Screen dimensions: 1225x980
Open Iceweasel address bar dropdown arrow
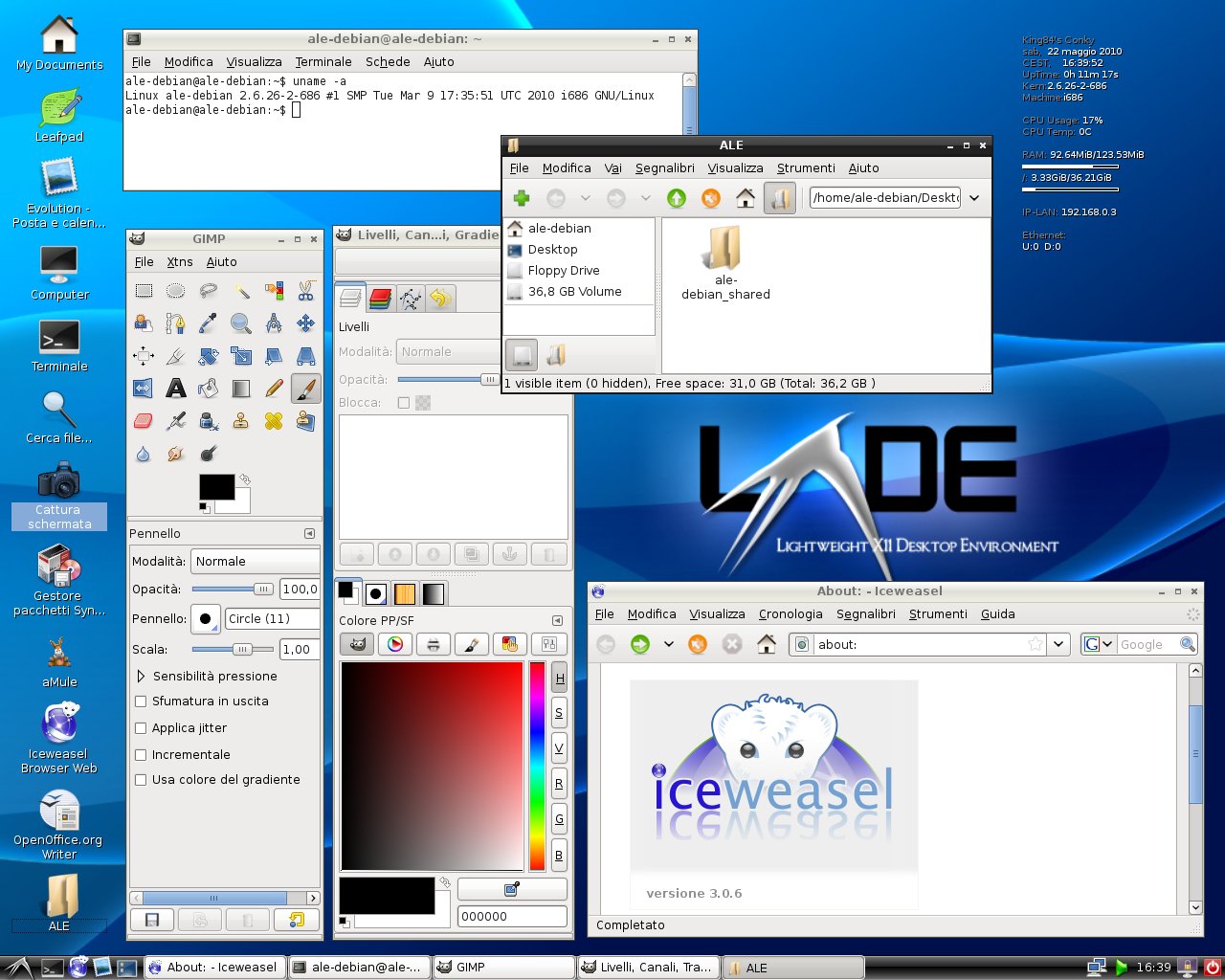click(1058, 644)
